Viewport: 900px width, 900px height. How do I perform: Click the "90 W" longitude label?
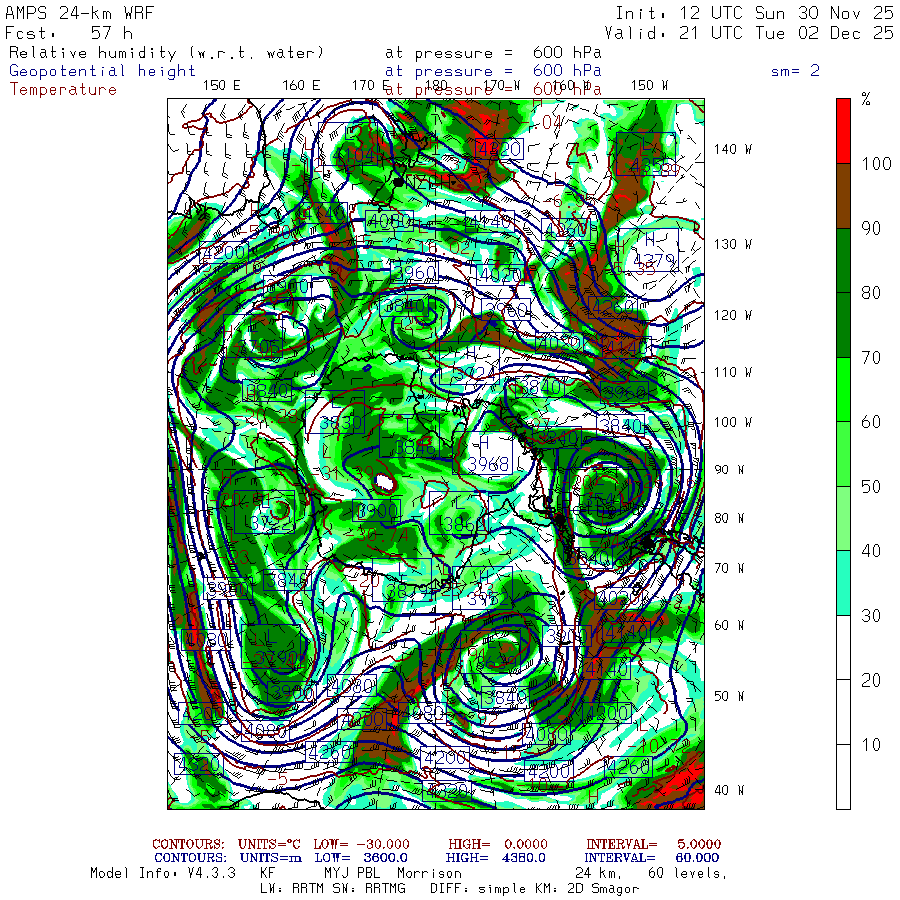tap(729, 470)
